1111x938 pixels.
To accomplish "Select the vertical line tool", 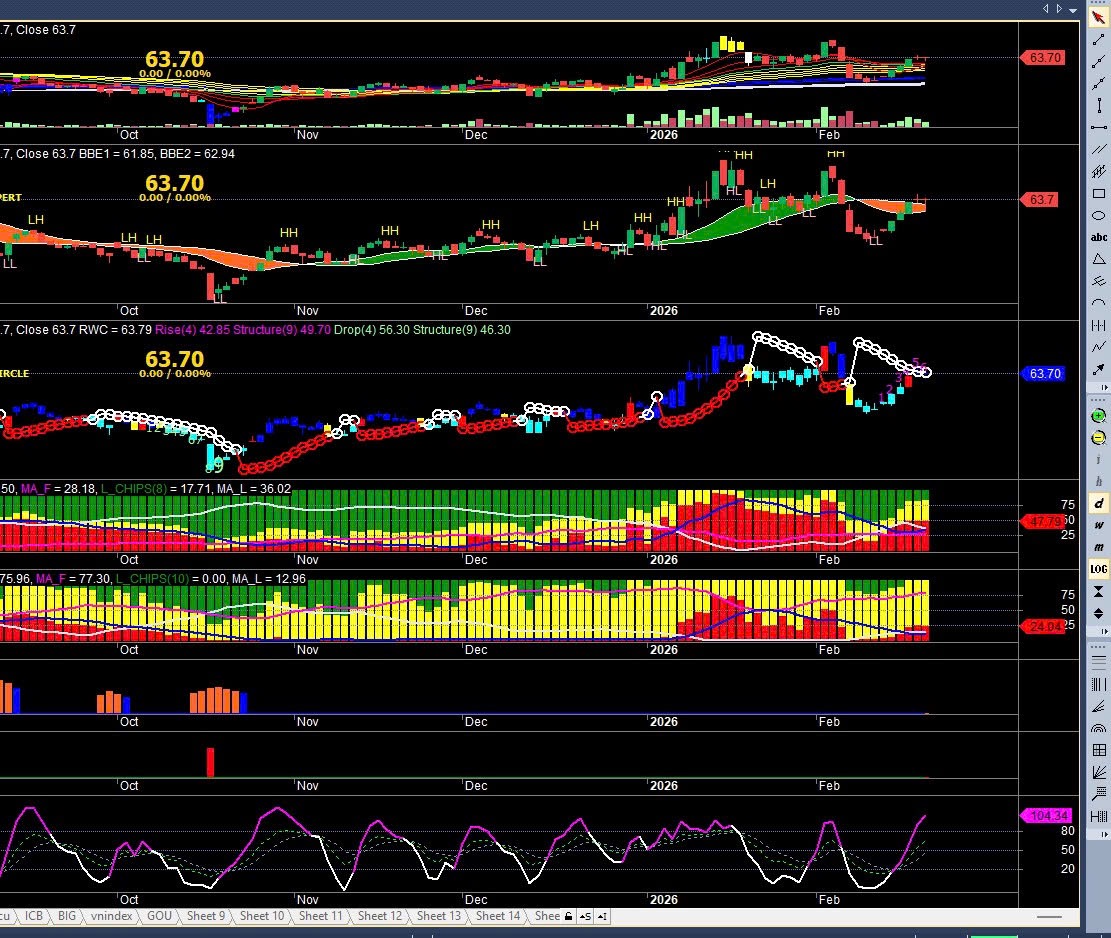I will [x=1098, y=105].
